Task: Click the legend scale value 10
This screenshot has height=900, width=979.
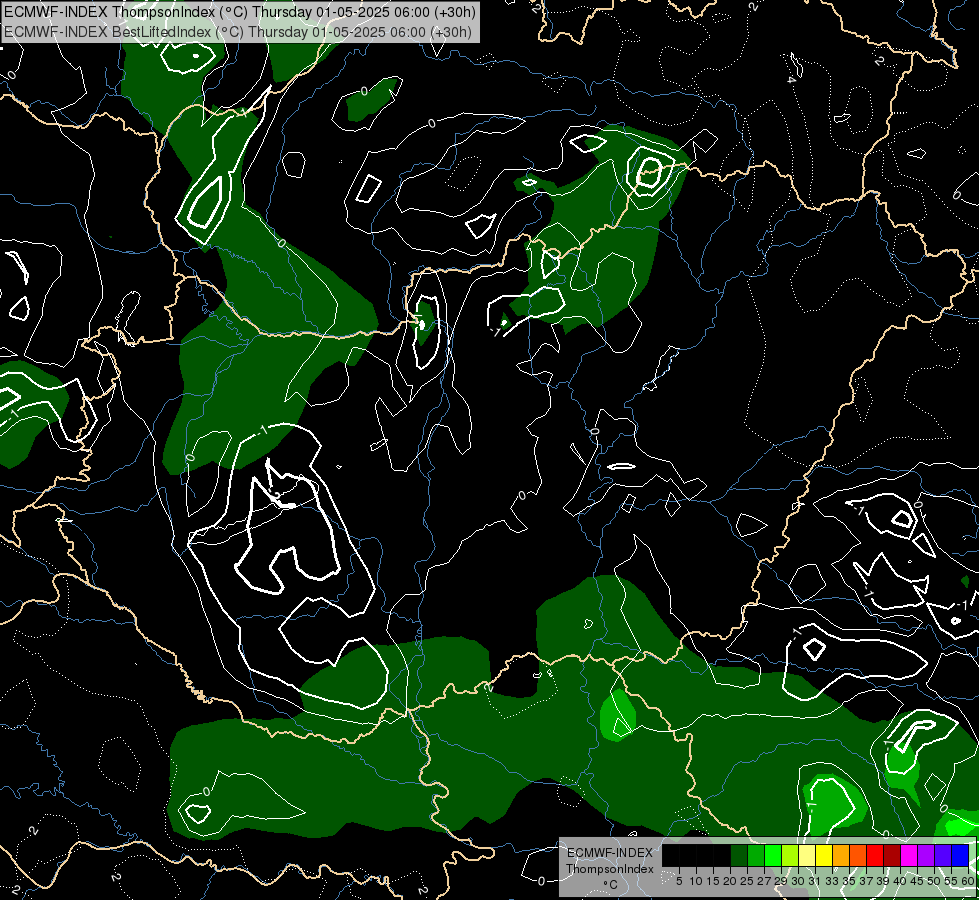Action: point(696,881)
